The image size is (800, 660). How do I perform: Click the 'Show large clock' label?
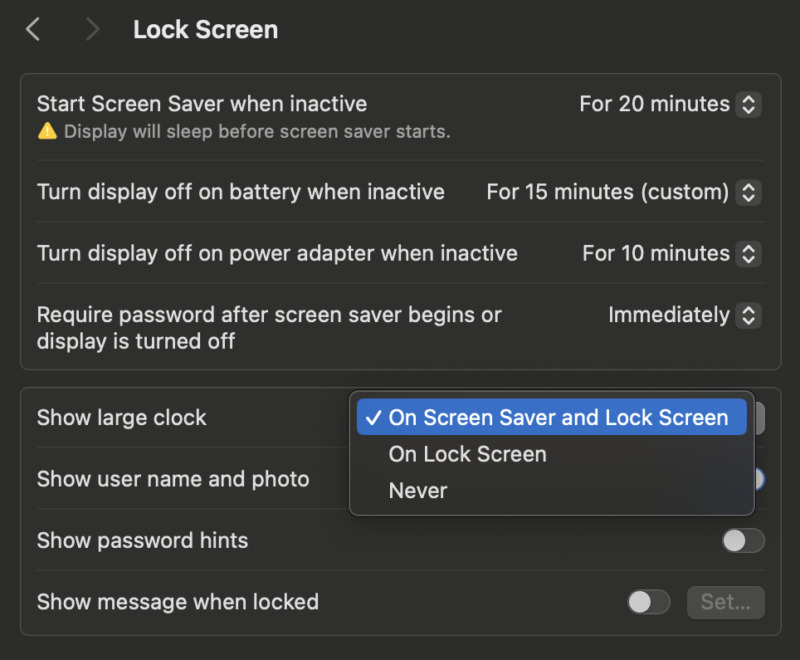click(x=121, y=418)
